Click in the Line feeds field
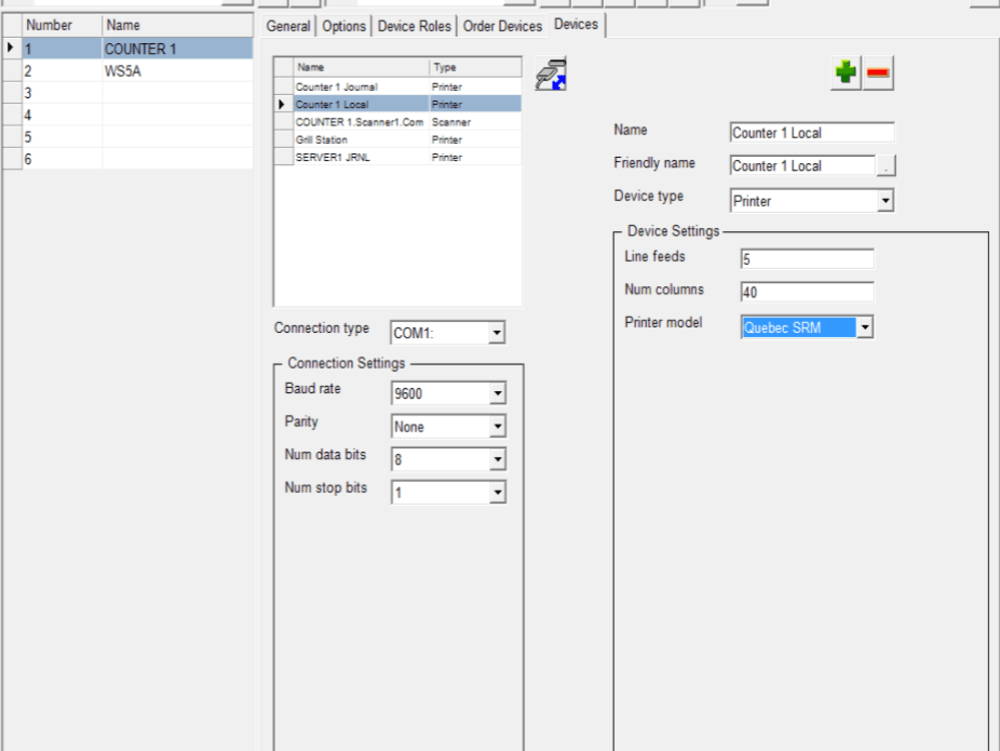This screenshot has width=1000, height=751. (805, 258)
